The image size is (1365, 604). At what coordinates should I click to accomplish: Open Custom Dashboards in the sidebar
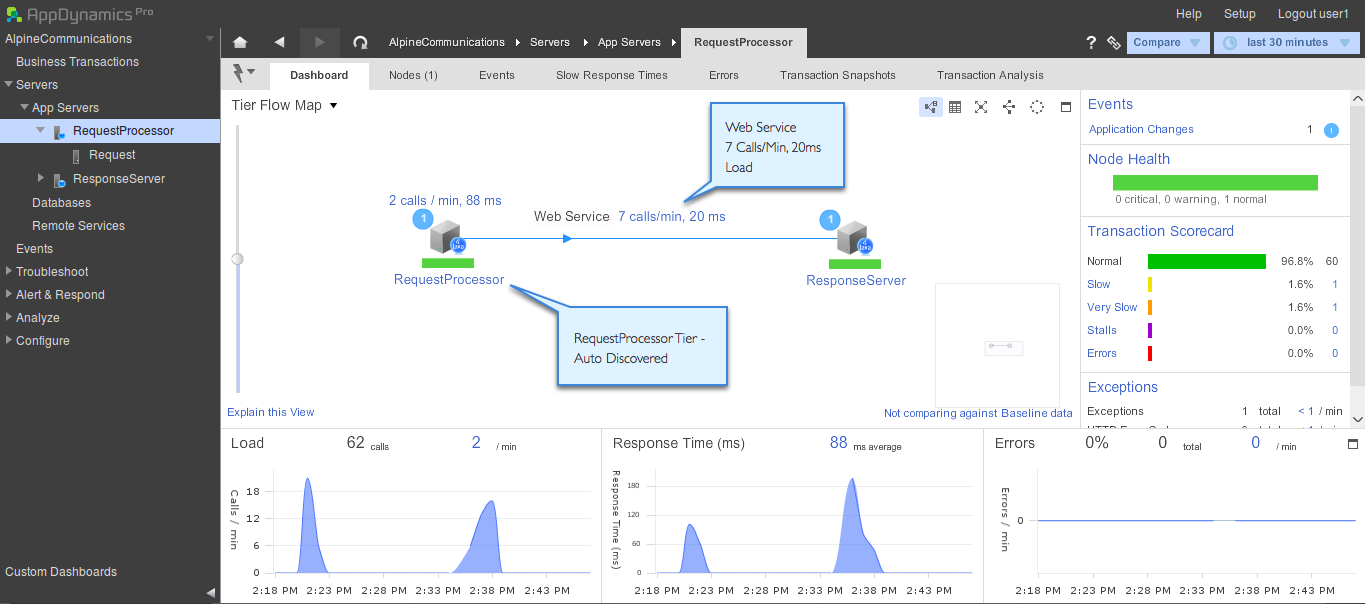coord(61,572)
